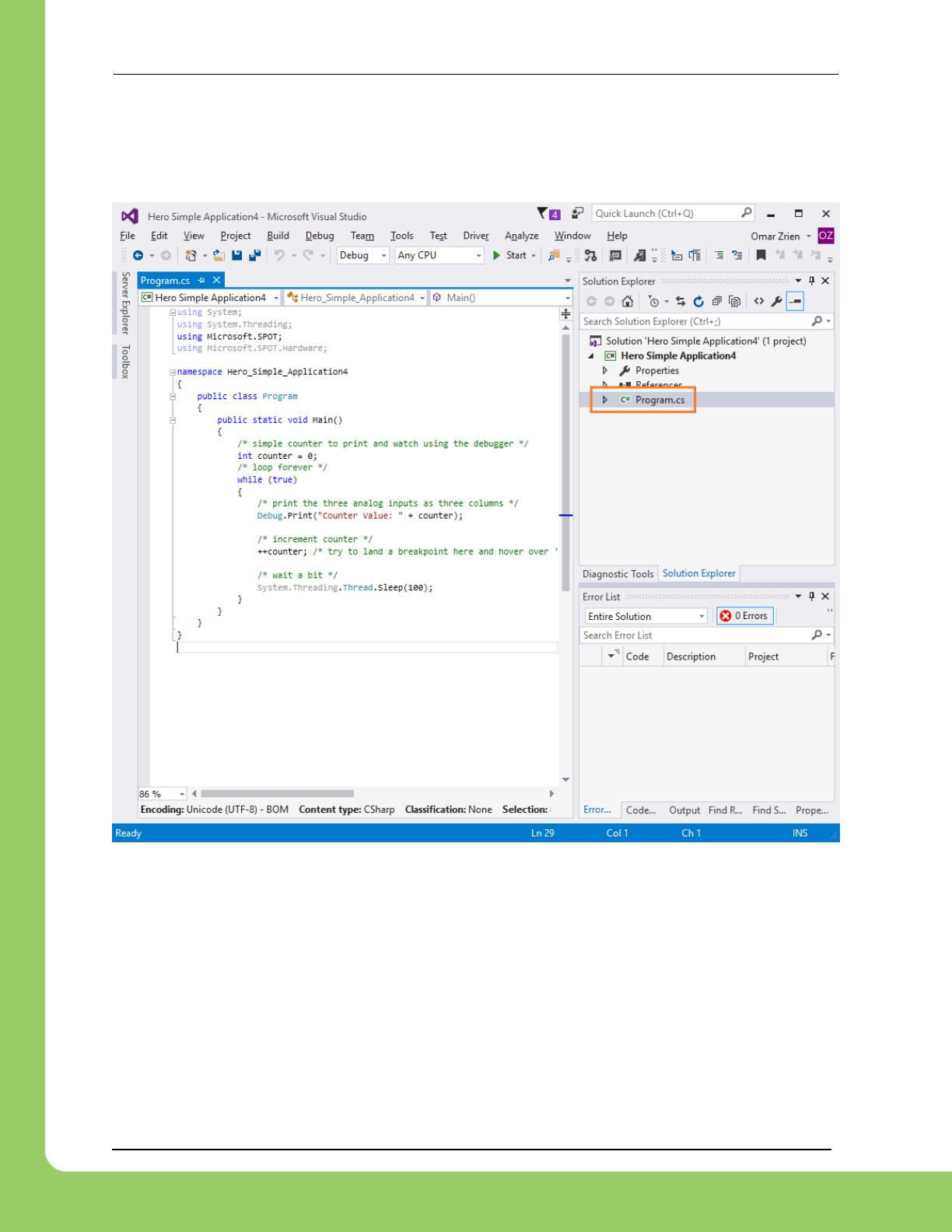This screenshot has height=1232, width=952.
Task: Toggle Preview Selected Items in Solution Explorer
Action: tap(795, 302)
